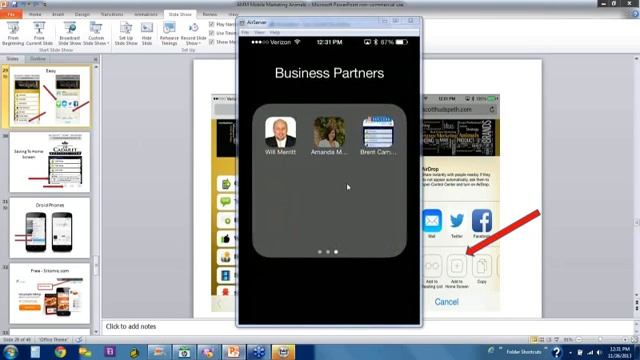Start slideshow From Beginning
Viewport: 640px width, 360px height.
coord(13,33)
